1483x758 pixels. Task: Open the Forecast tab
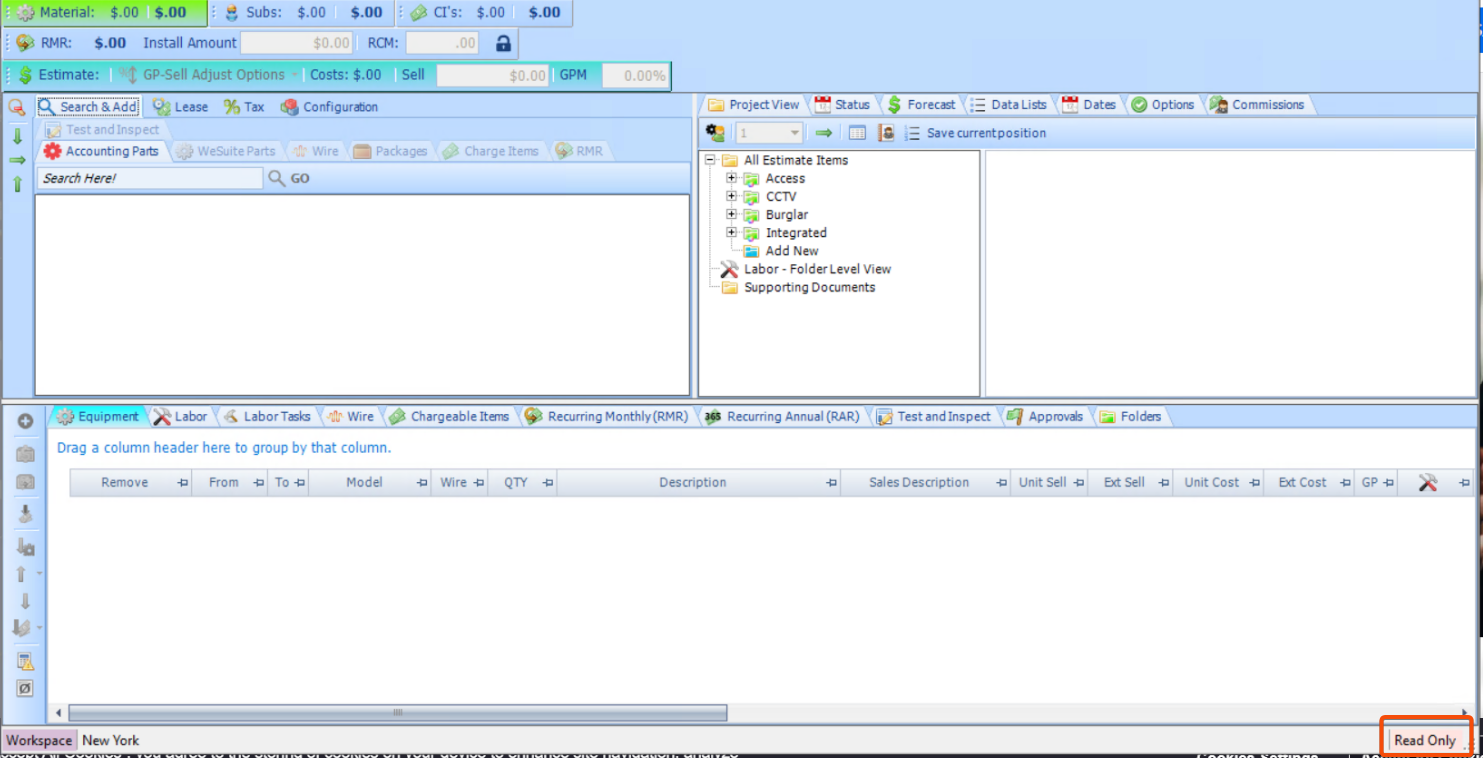point(921,105)
